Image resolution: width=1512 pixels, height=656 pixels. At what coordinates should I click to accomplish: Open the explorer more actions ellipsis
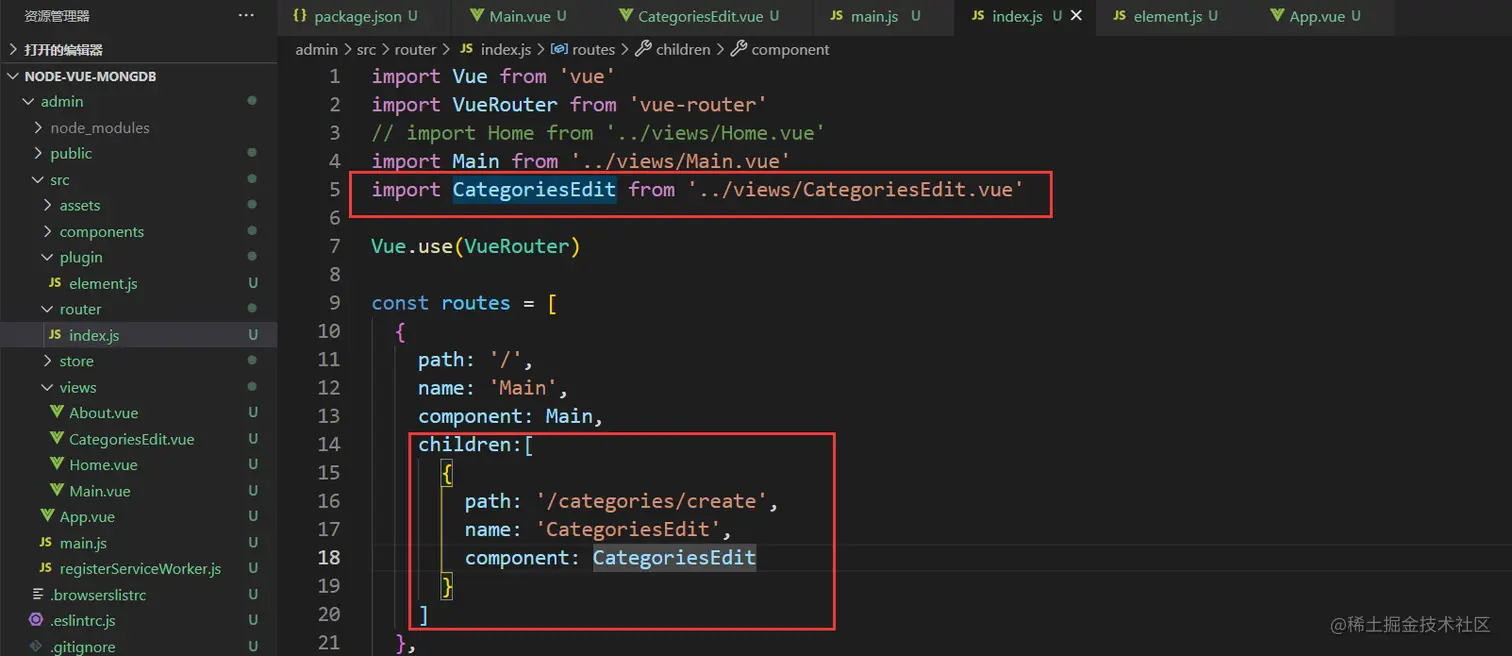(246, 16)
